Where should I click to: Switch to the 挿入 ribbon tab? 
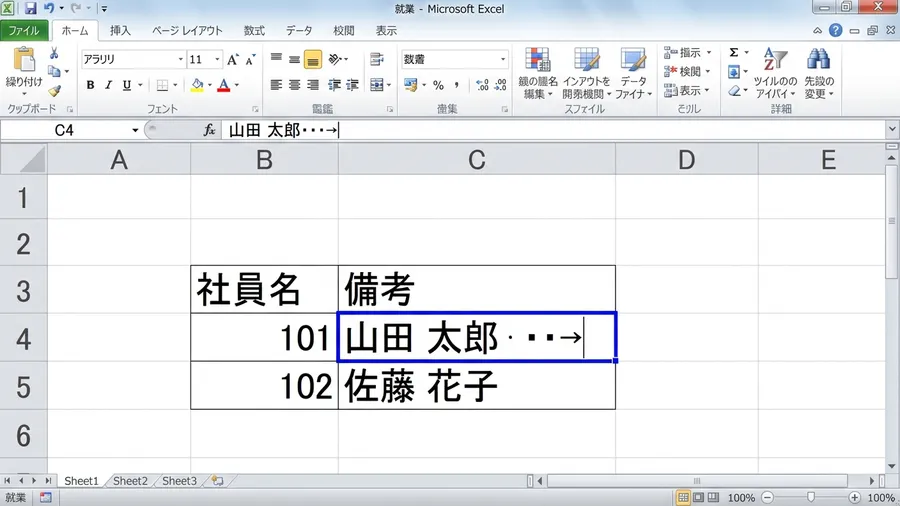[120, 31]
